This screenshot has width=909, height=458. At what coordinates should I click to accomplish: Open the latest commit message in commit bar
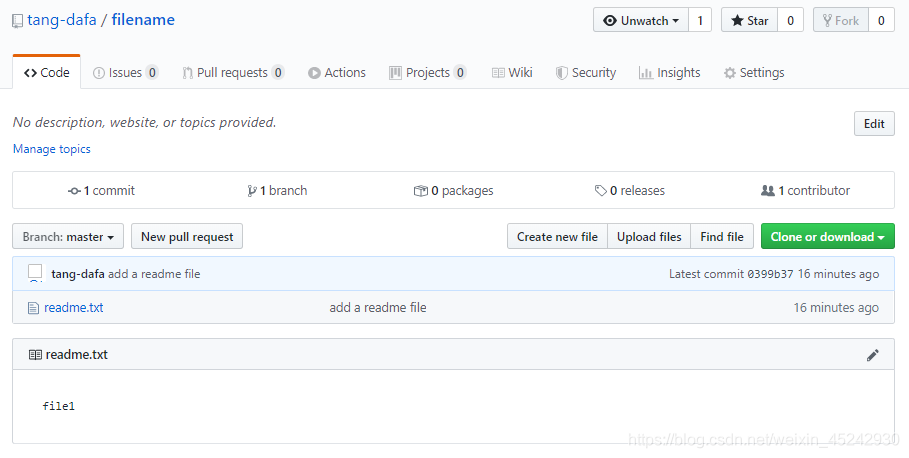[x=154, y=274]
